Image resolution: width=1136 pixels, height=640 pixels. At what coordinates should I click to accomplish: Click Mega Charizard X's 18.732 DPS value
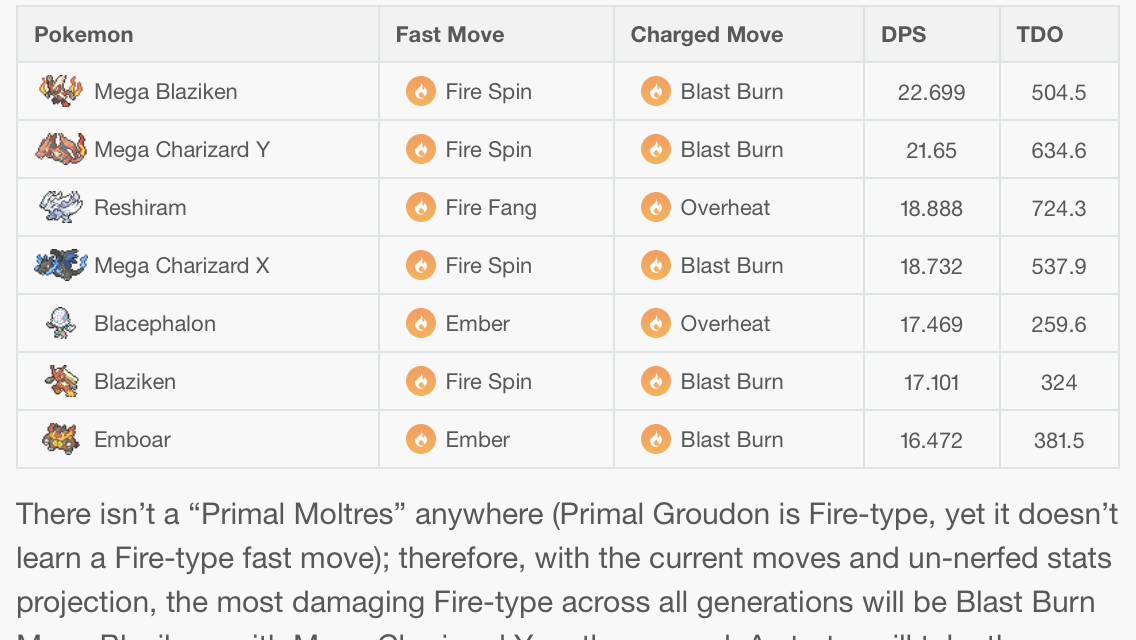pyautogui.click(x=930, y=266)
